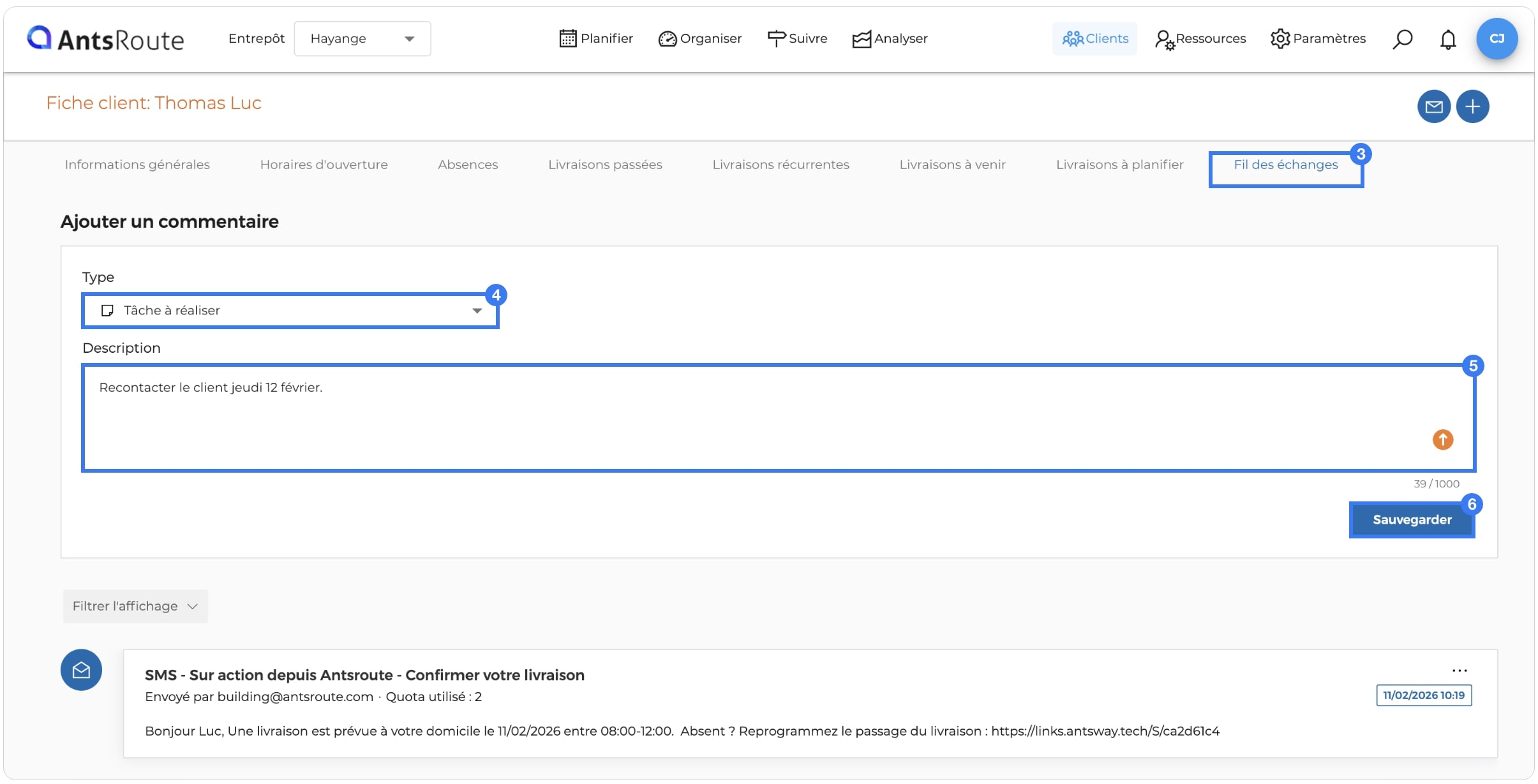Viewport: 1538px width, 784px height.
Task: Go to the Planifier menu
Action: point(596,39)
